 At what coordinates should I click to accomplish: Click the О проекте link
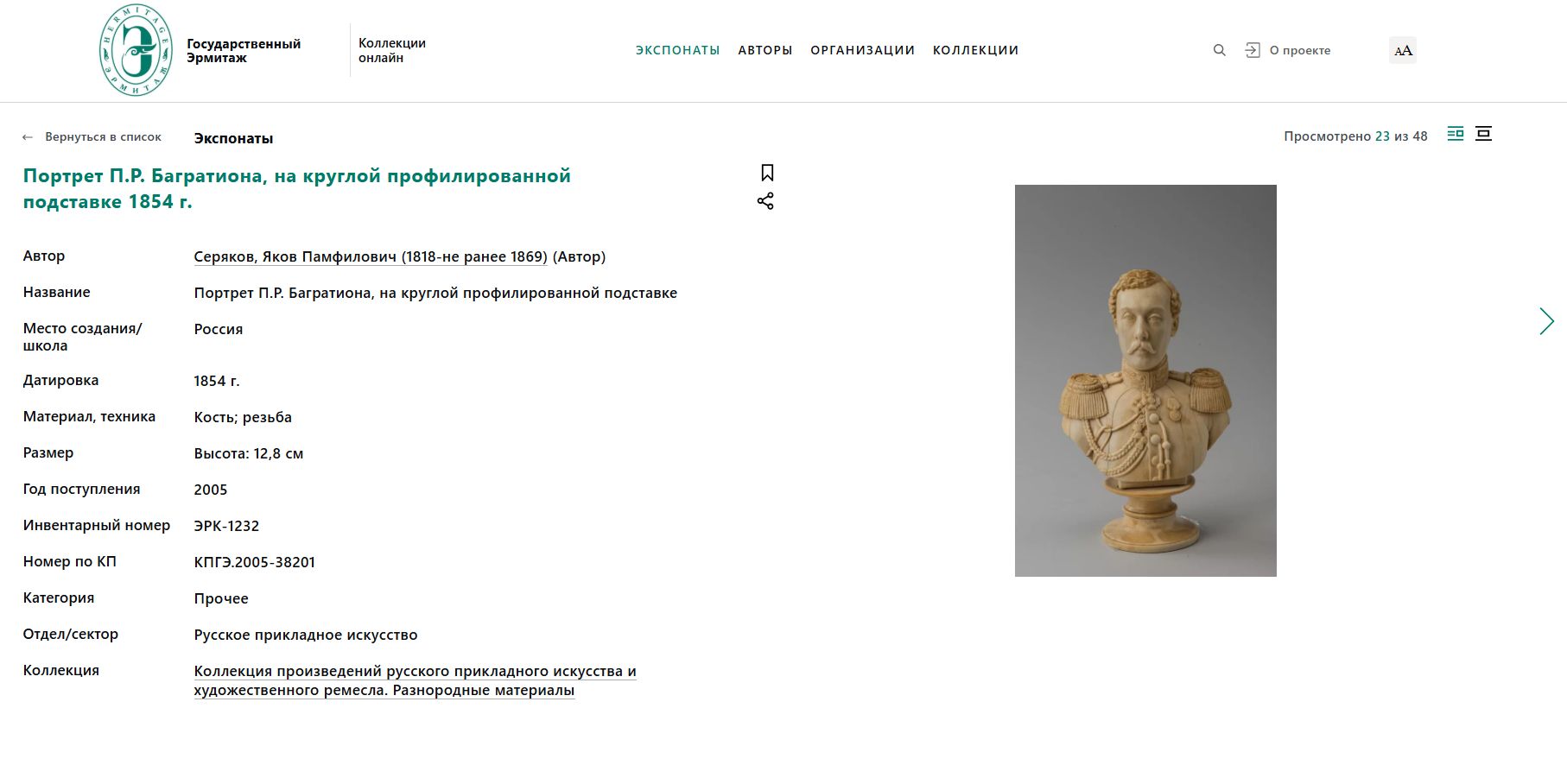coord(1300,50)
